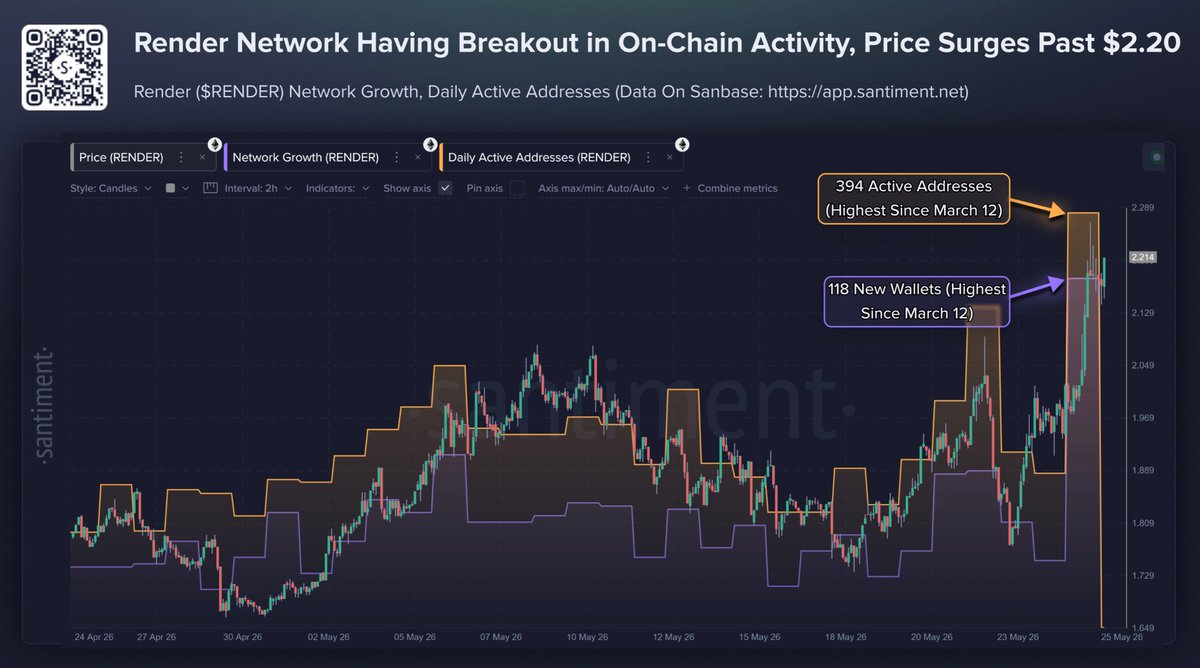Select the Daily Active Addresses (RENDER) tab

tap(538, 157)
